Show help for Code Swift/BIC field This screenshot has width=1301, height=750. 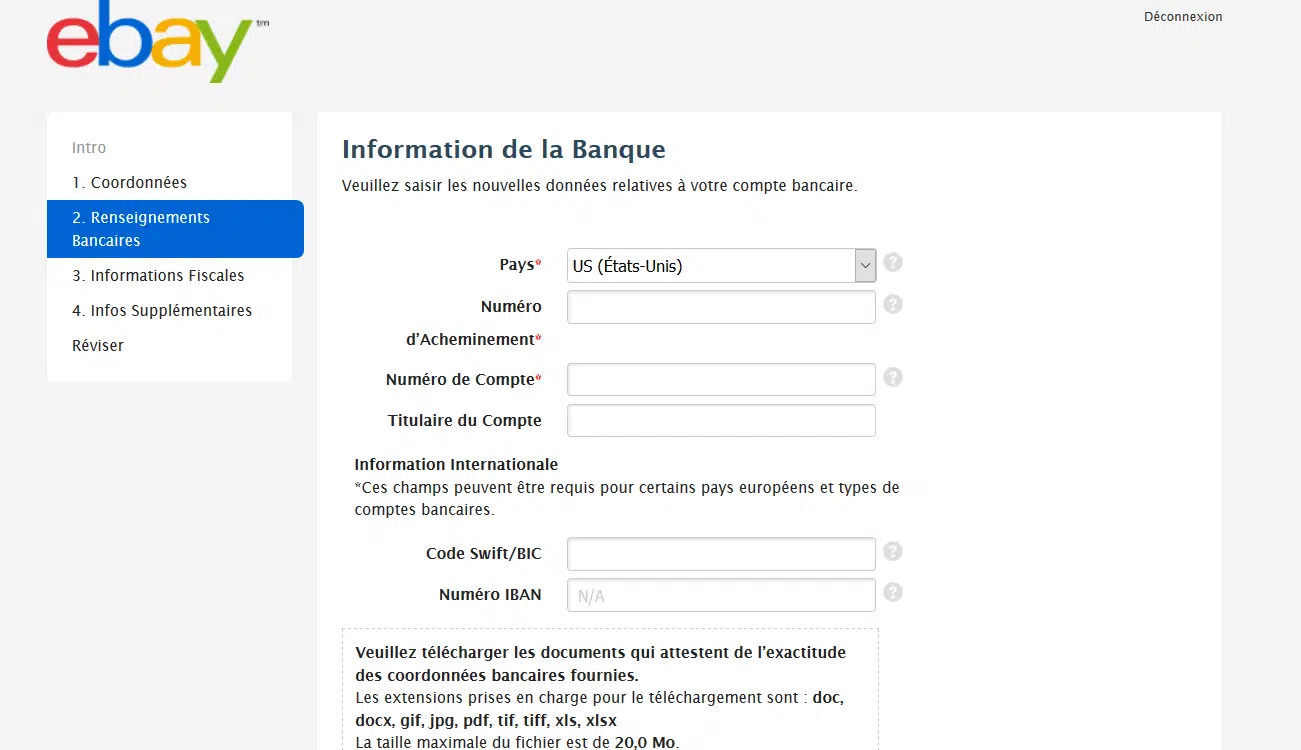coord(893,551)
